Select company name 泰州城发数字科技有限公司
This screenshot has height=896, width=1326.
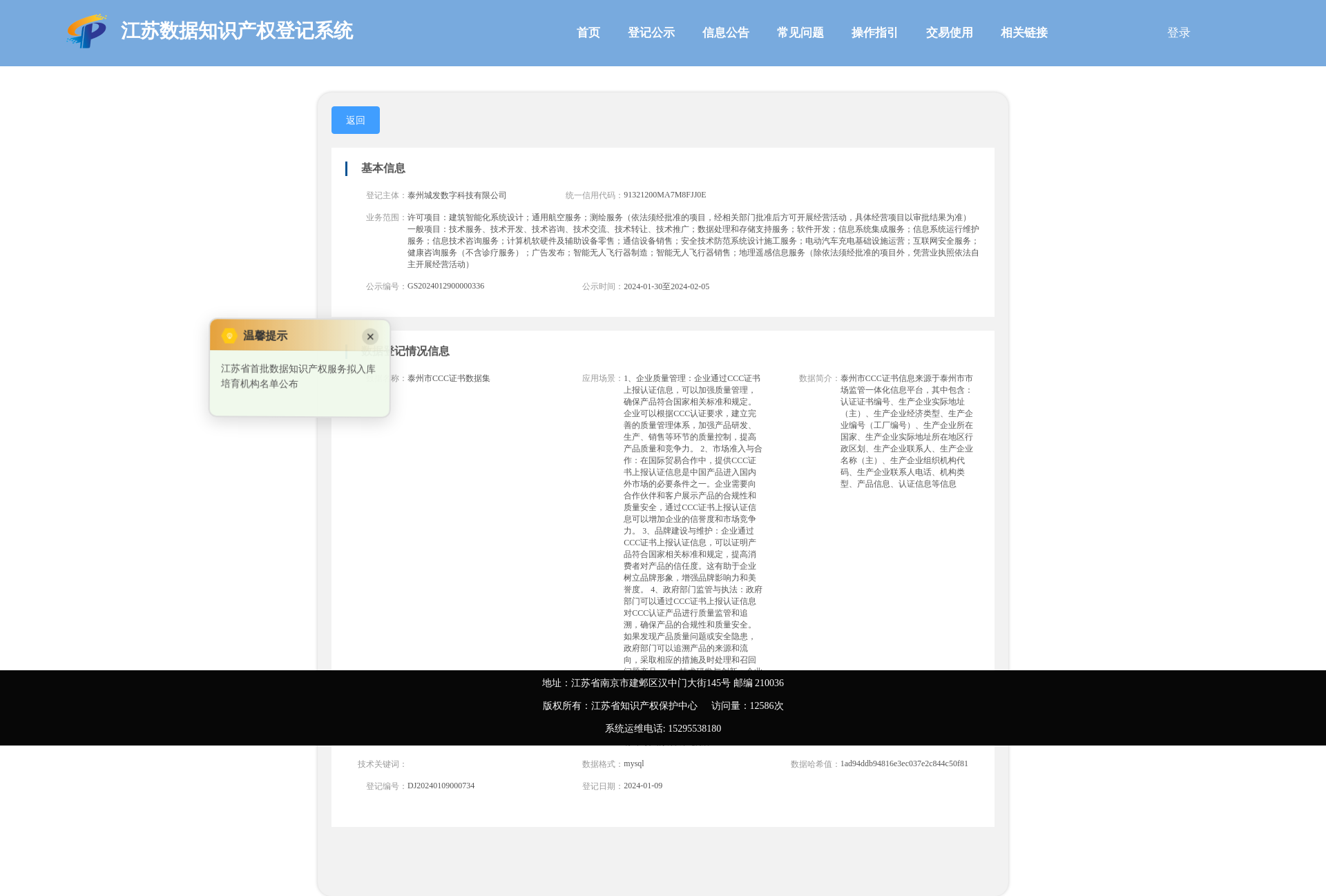(x=457, y=195)
